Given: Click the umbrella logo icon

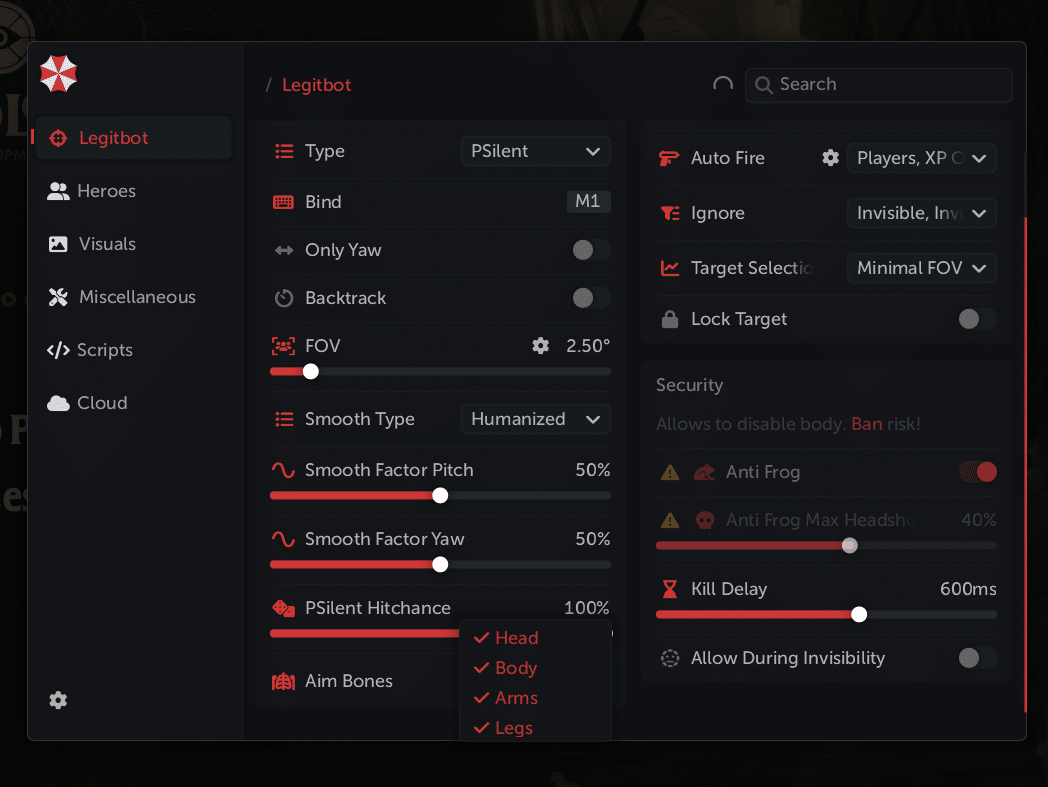Looking at the screenshot, I should (x=58, y=74).
